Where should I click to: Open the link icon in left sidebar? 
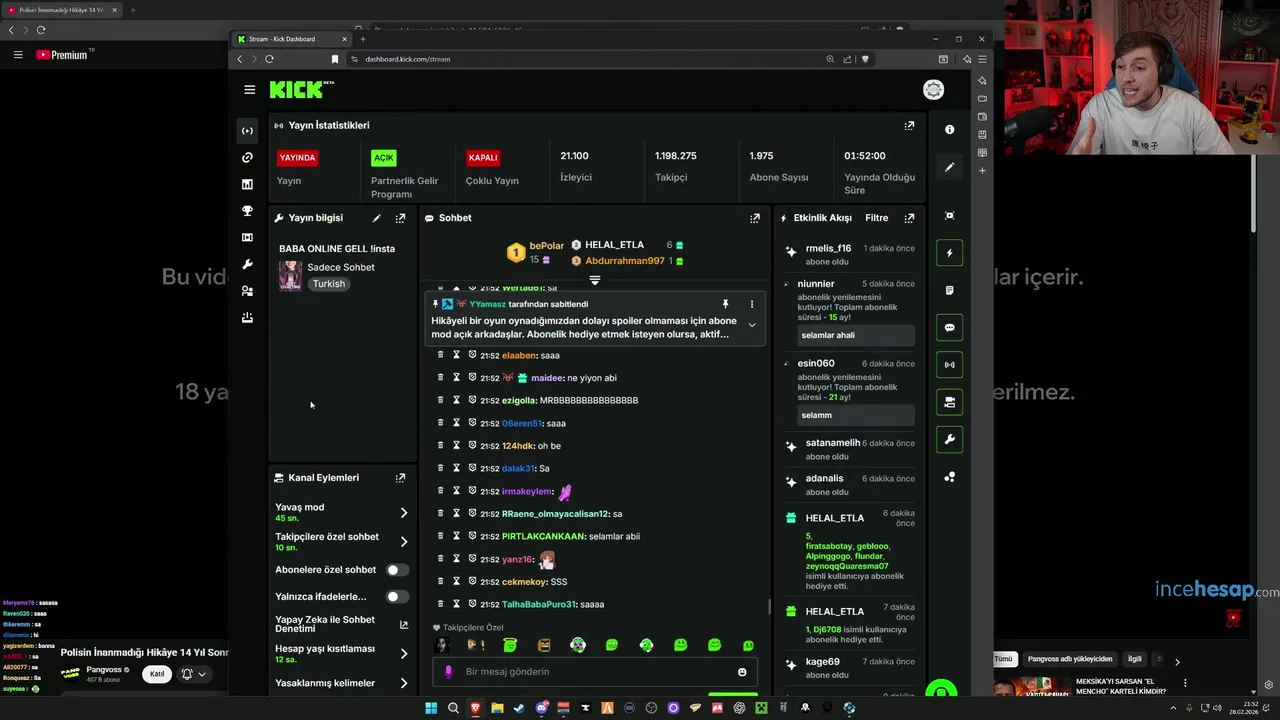pyautogui.click(x=247, y=158)
